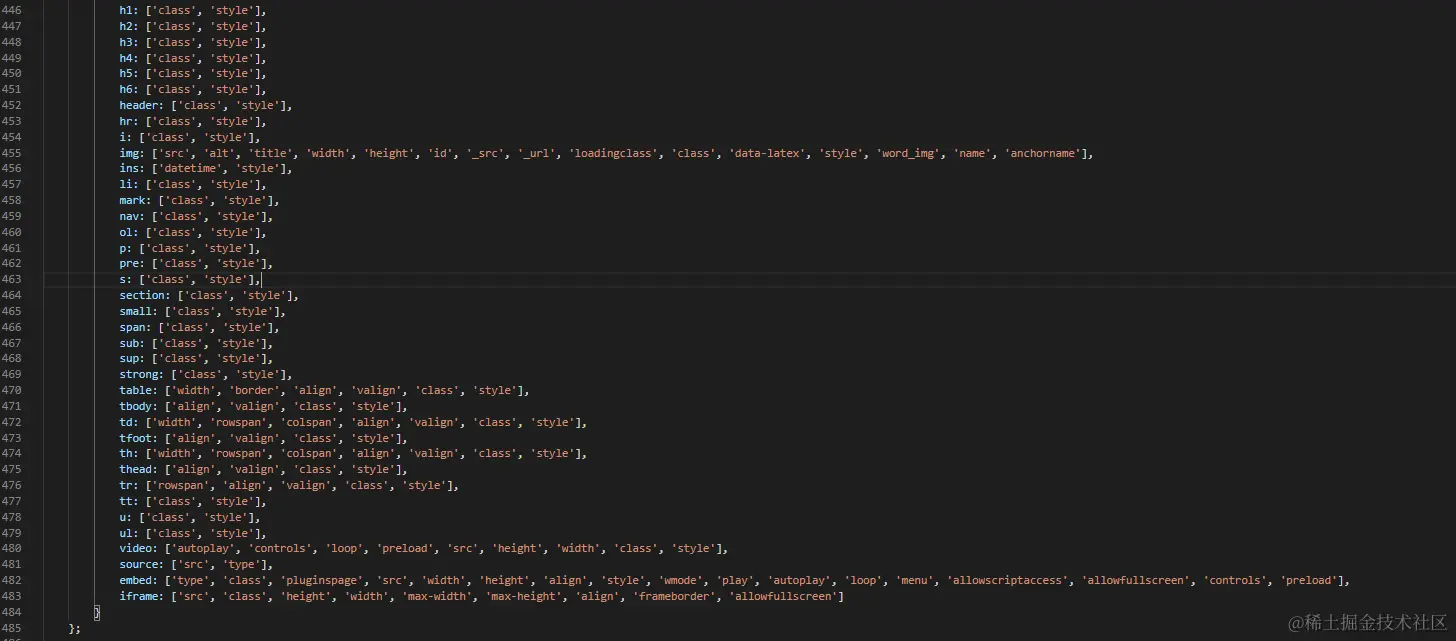The width and height of the screenshot is (1456, 641).
Task: Click the 'section' property name
Action: pyautogui.click(x=142, y=296)
